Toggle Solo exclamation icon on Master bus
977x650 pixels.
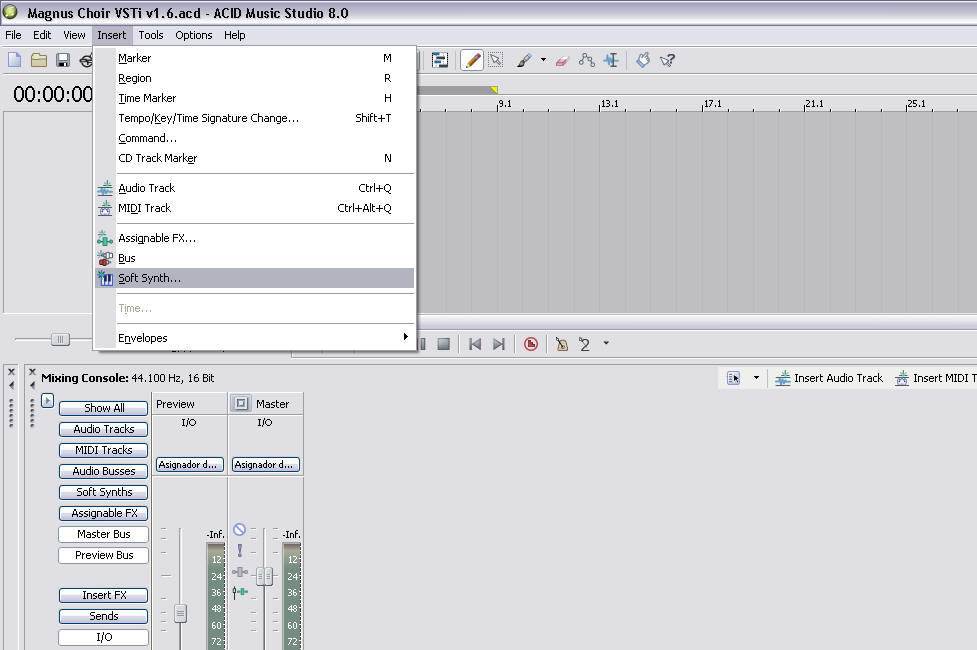pos(239,550)
